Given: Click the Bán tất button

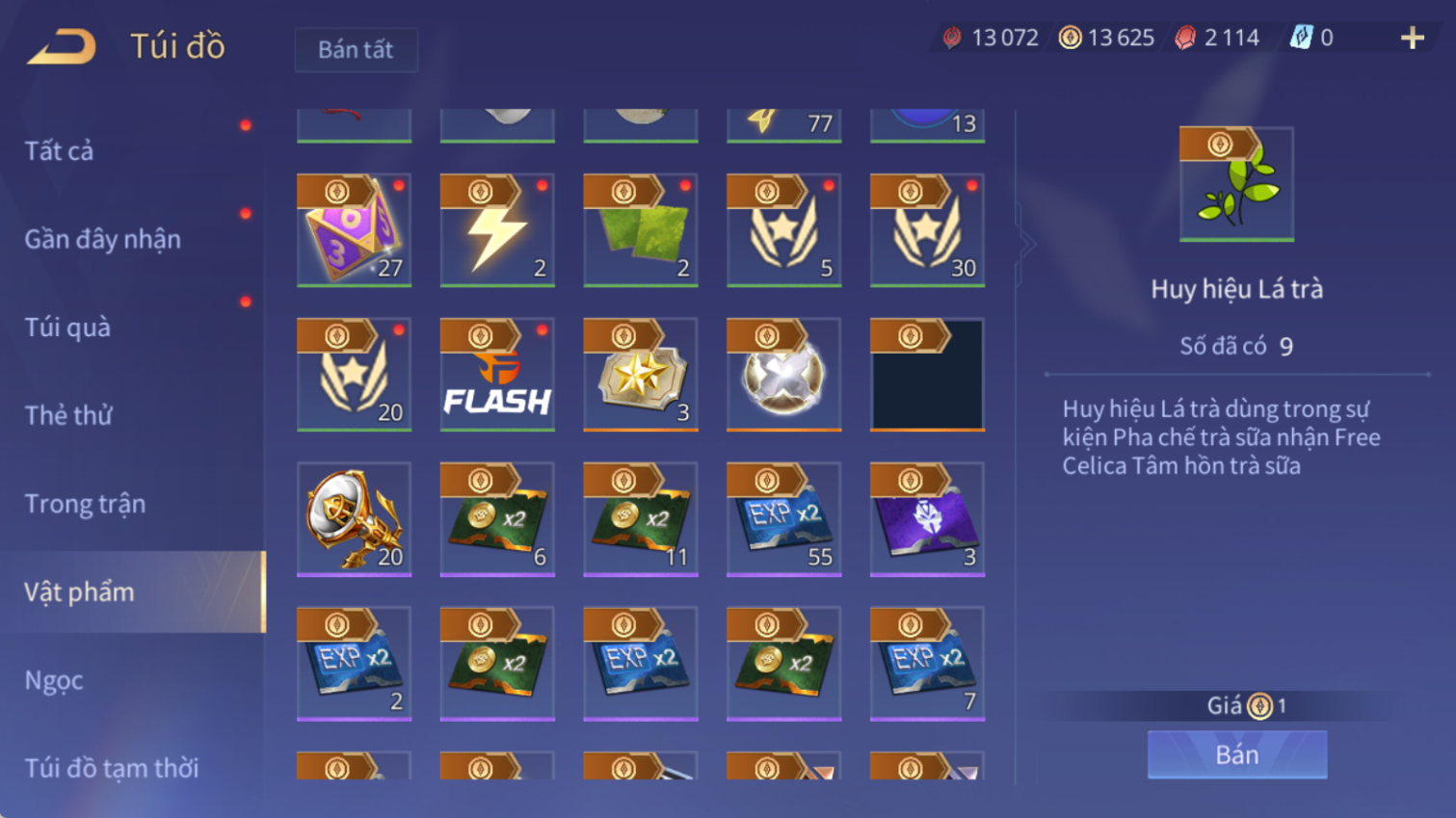Looking at the screenshot, I should 356,50.
